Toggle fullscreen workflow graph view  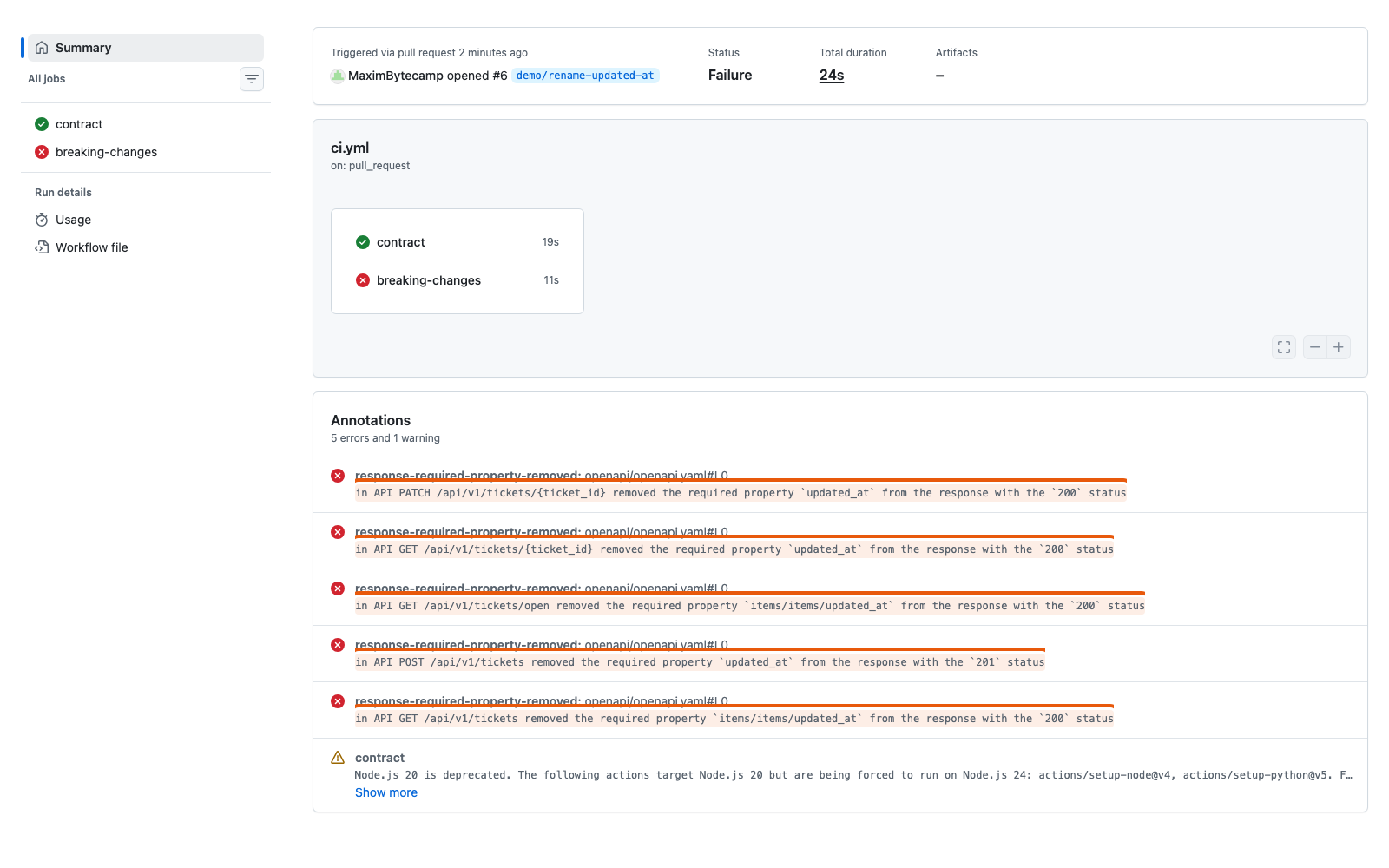click(x=1284, y=347)
